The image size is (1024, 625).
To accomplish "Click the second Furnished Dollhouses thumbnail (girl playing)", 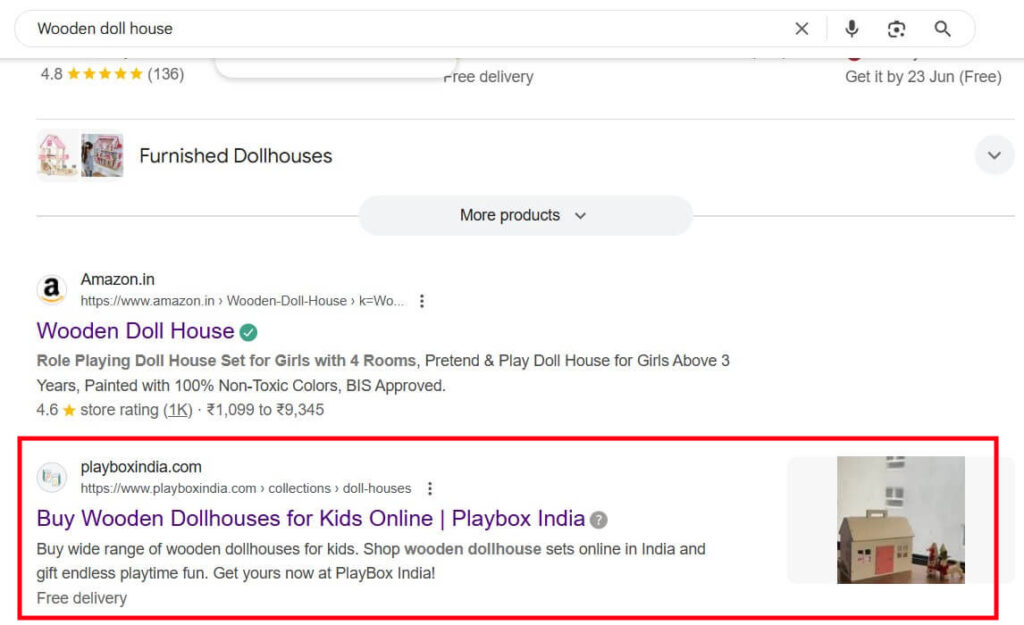I will tap(102, 155).
